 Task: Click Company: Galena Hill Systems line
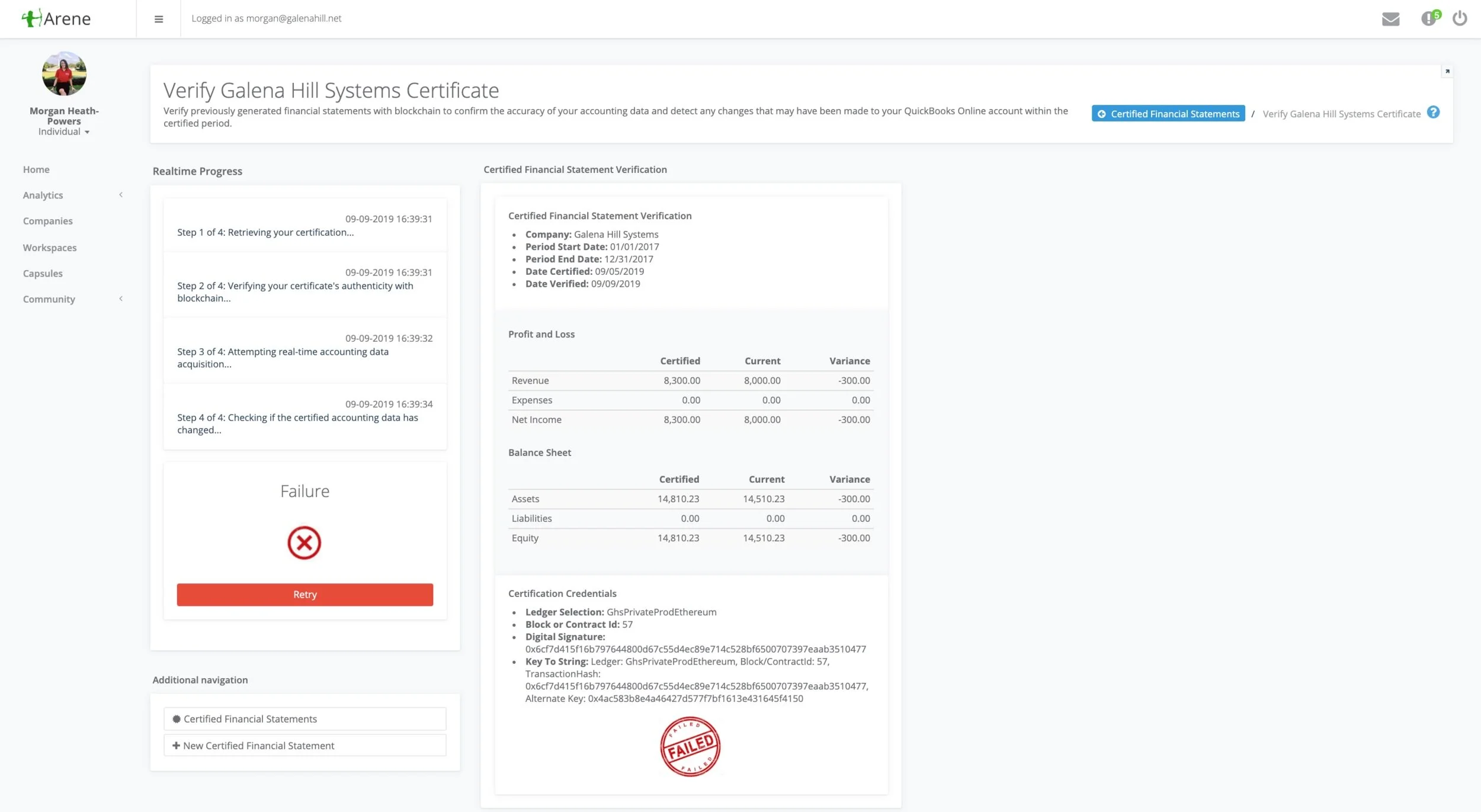pos(592,235)
